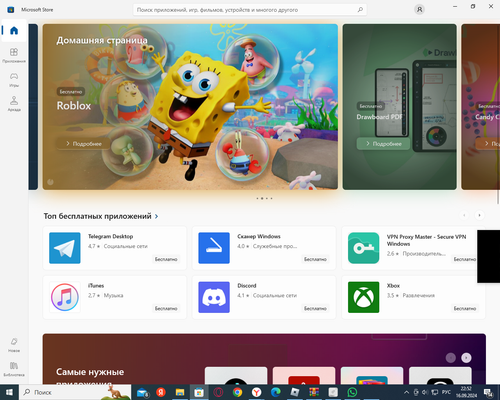This screenshot has width=500, height=400.
Task: Click the VPN Proxy Master title text
Action: coord(426,240)
